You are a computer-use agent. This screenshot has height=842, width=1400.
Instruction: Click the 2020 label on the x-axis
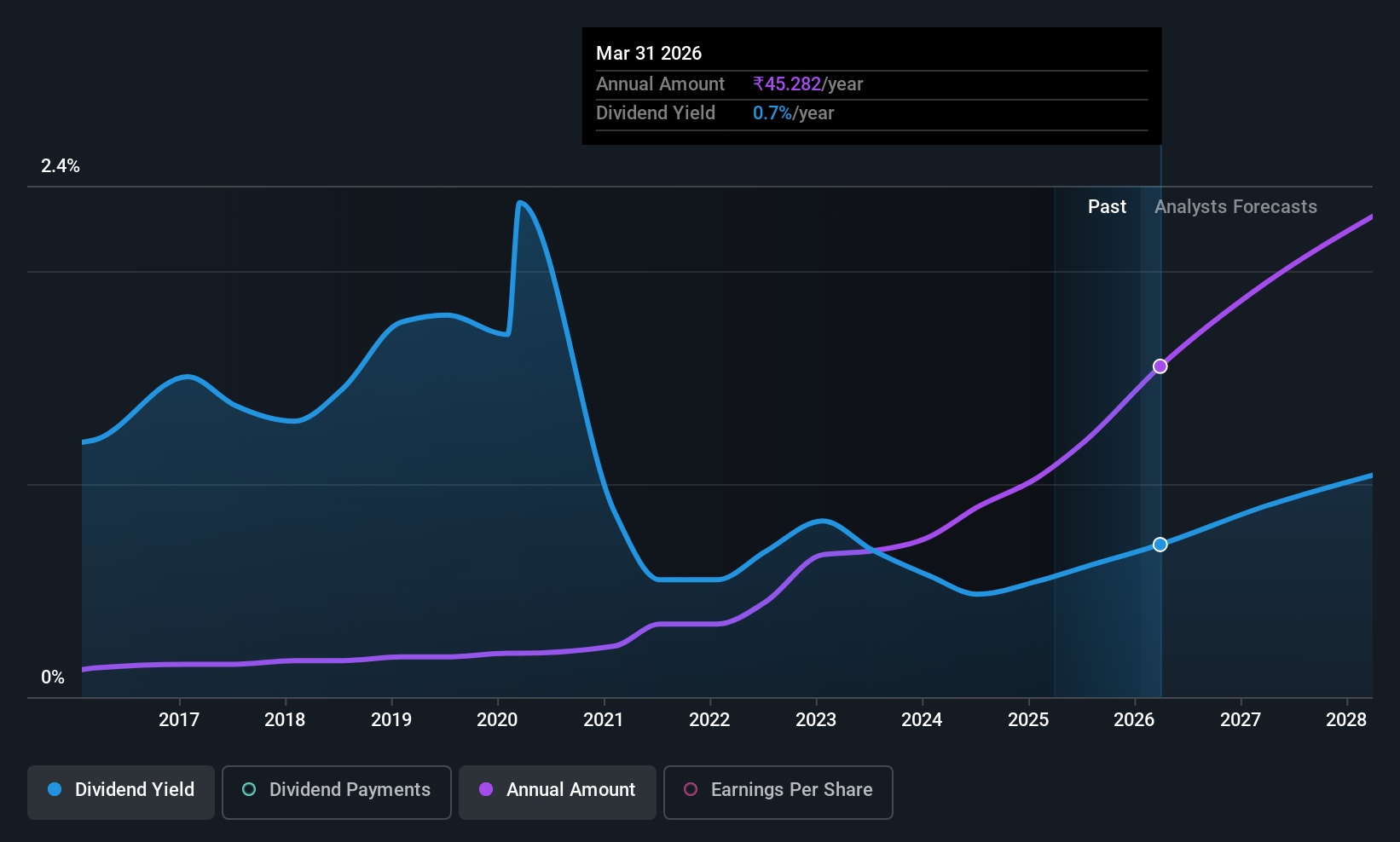click(x=497, y=720)
